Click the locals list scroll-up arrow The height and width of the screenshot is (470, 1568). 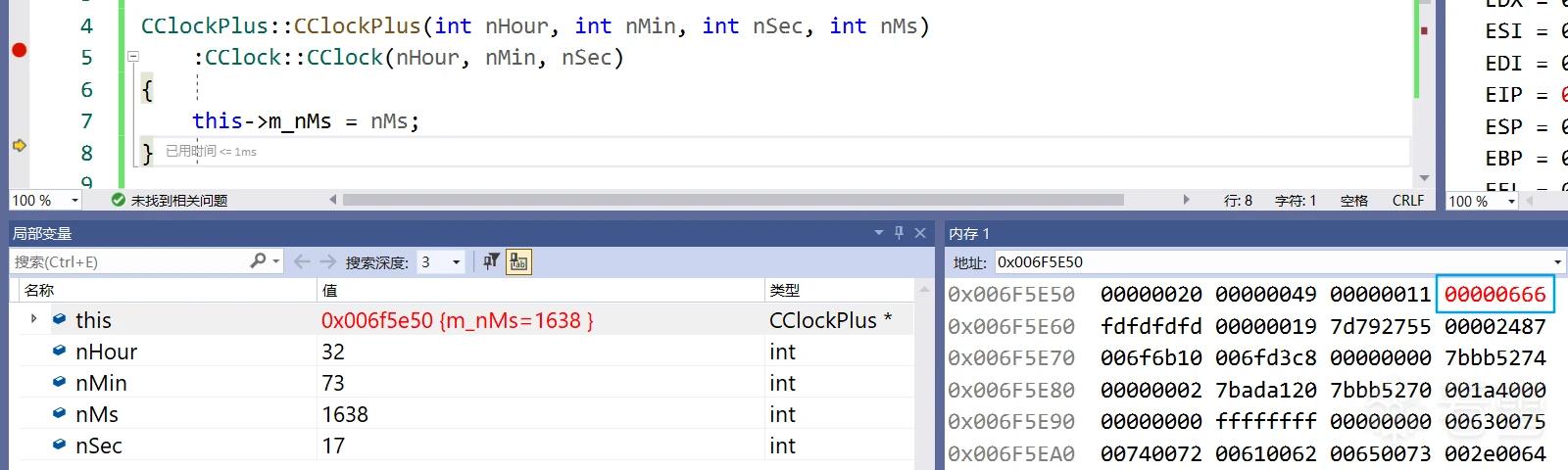[x=923, y=290]
